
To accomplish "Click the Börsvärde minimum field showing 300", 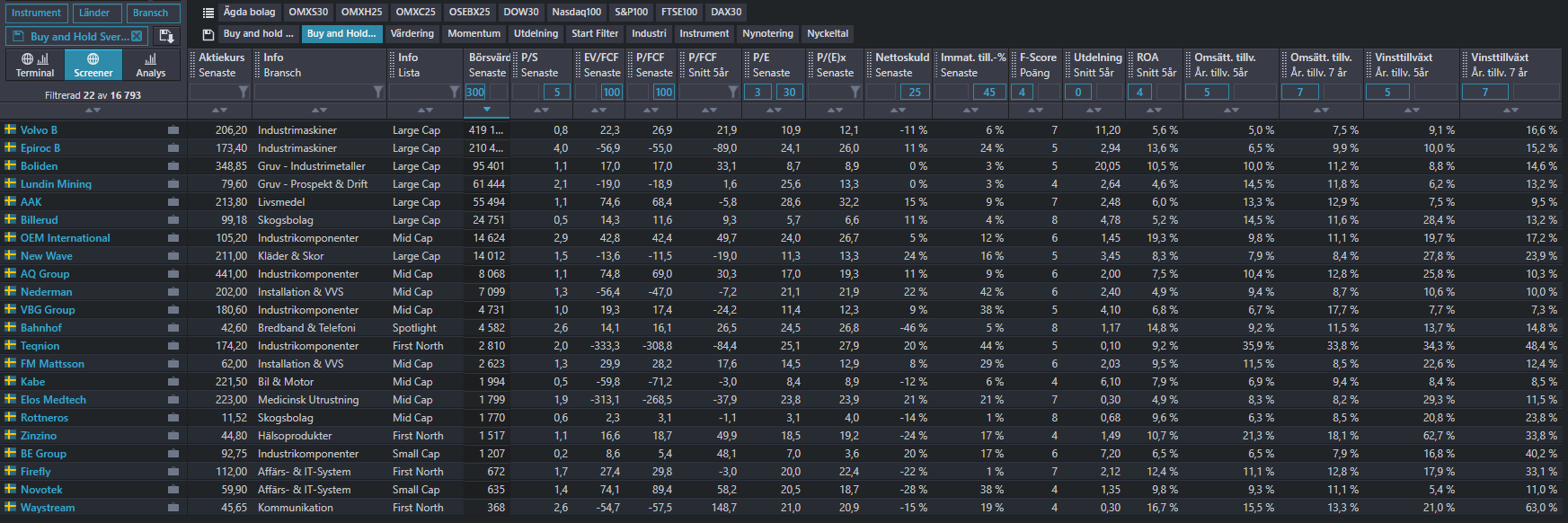I will click(x=475, y=92).
